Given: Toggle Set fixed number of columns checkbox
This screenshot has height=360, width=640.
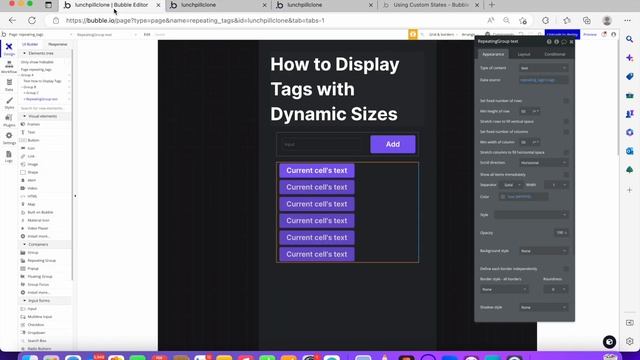Looking at the screenshot, I should point(566,132).
